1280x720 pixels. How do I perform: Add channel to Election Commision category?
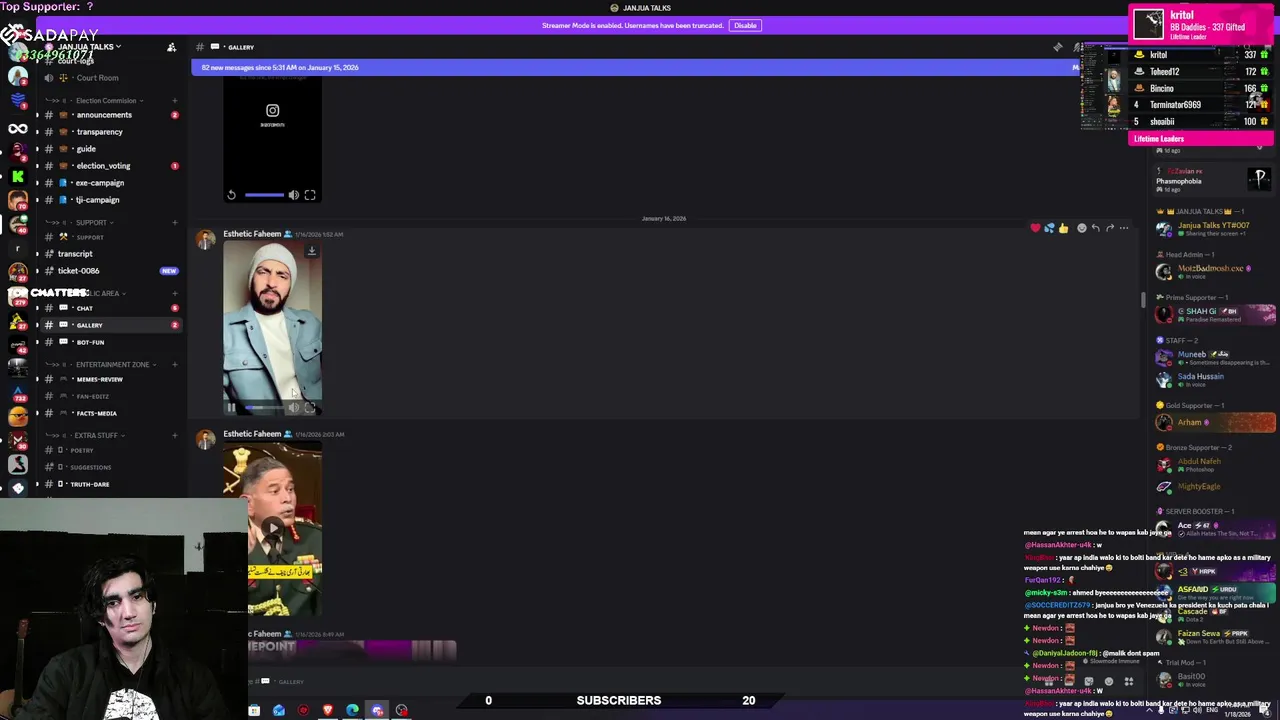click(174, 100)
